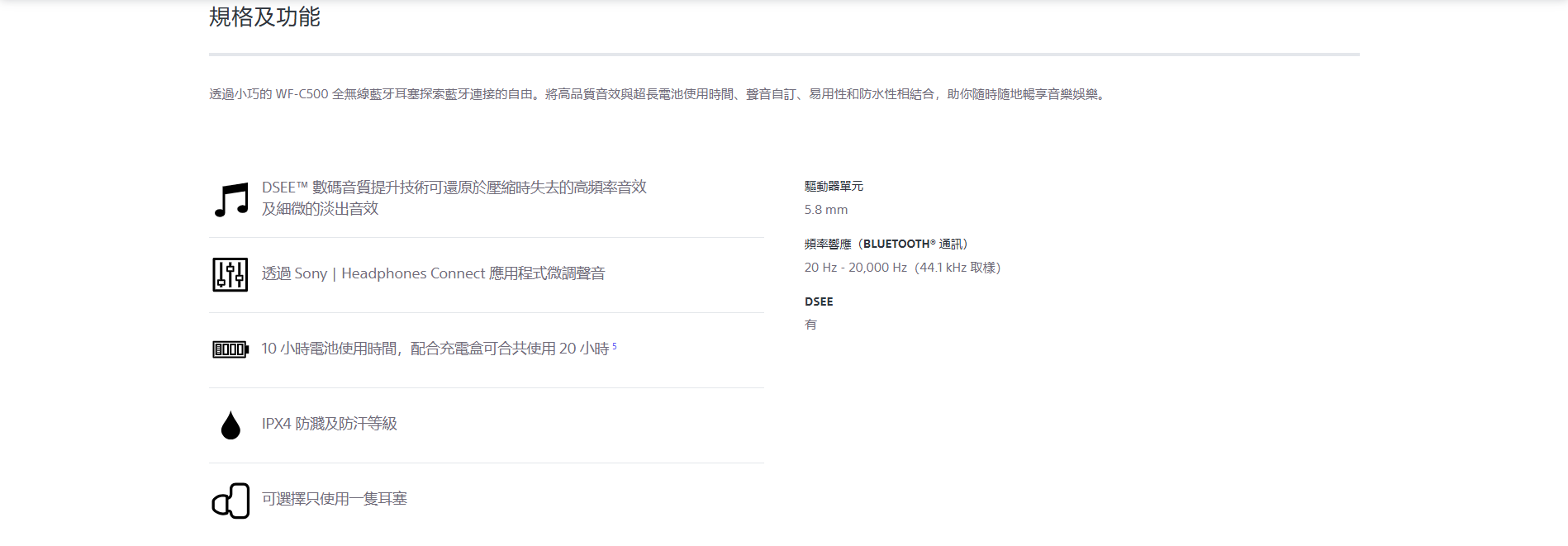Click the single earbud icon
The height and width of the screenshot is (546, 1568).
tap(230, 501)
